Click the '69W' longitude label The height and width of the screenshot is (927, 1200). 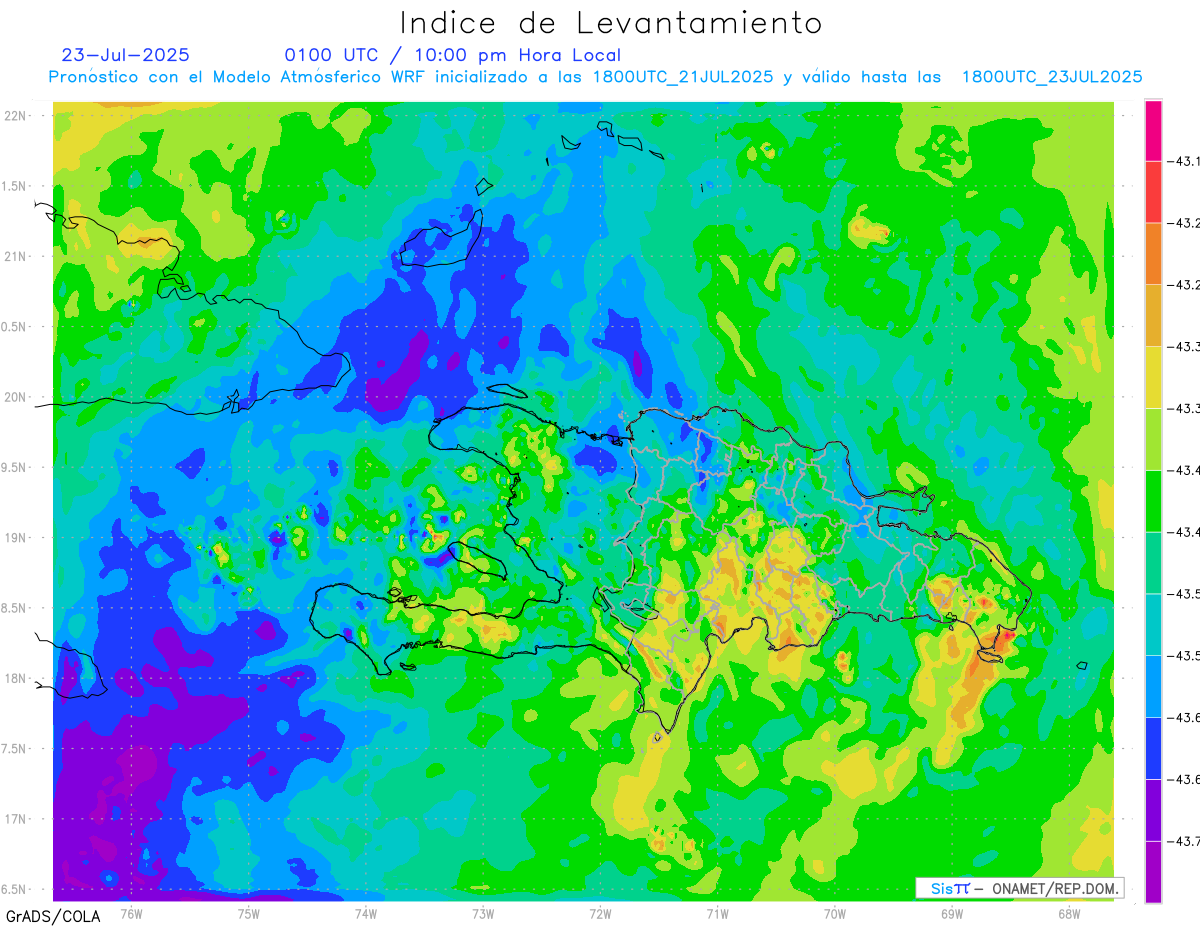952,913
